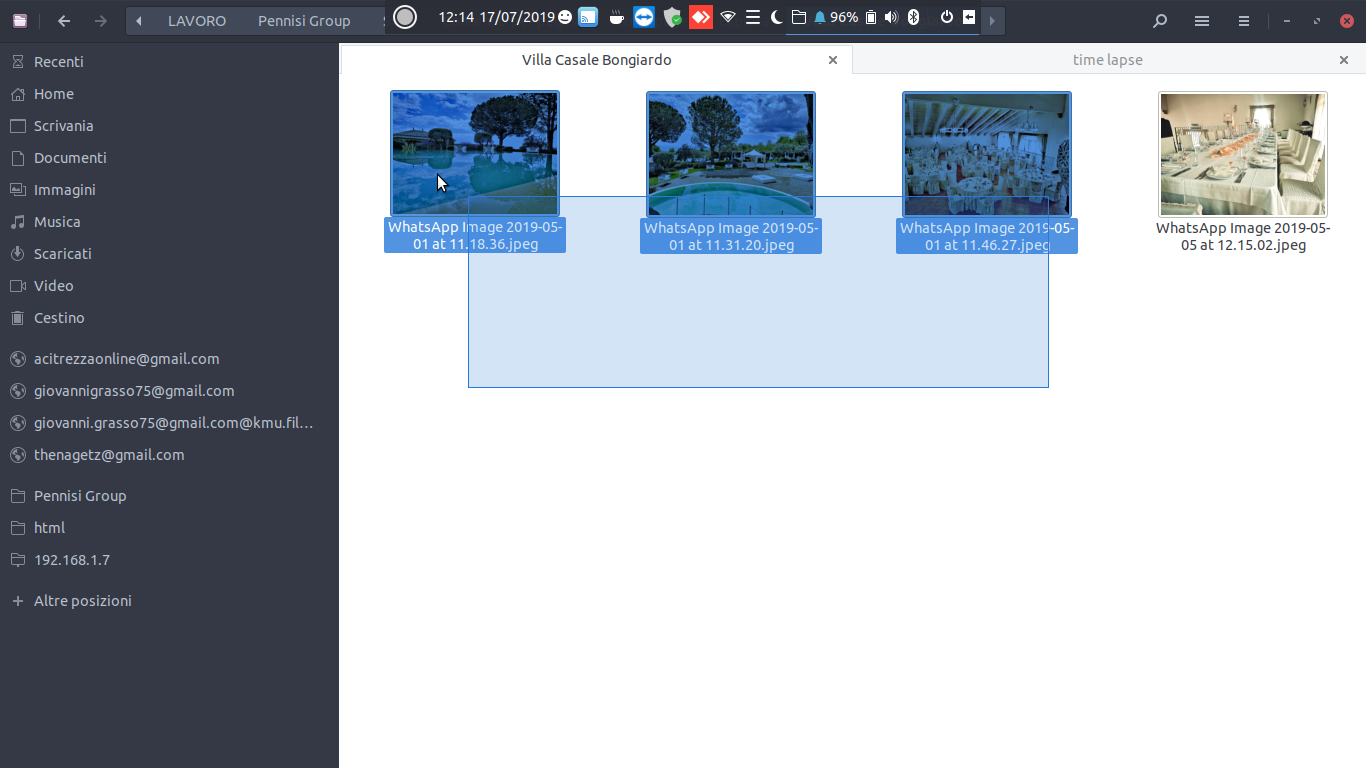Close the time lapse tab

click(x=1344, y=60)
